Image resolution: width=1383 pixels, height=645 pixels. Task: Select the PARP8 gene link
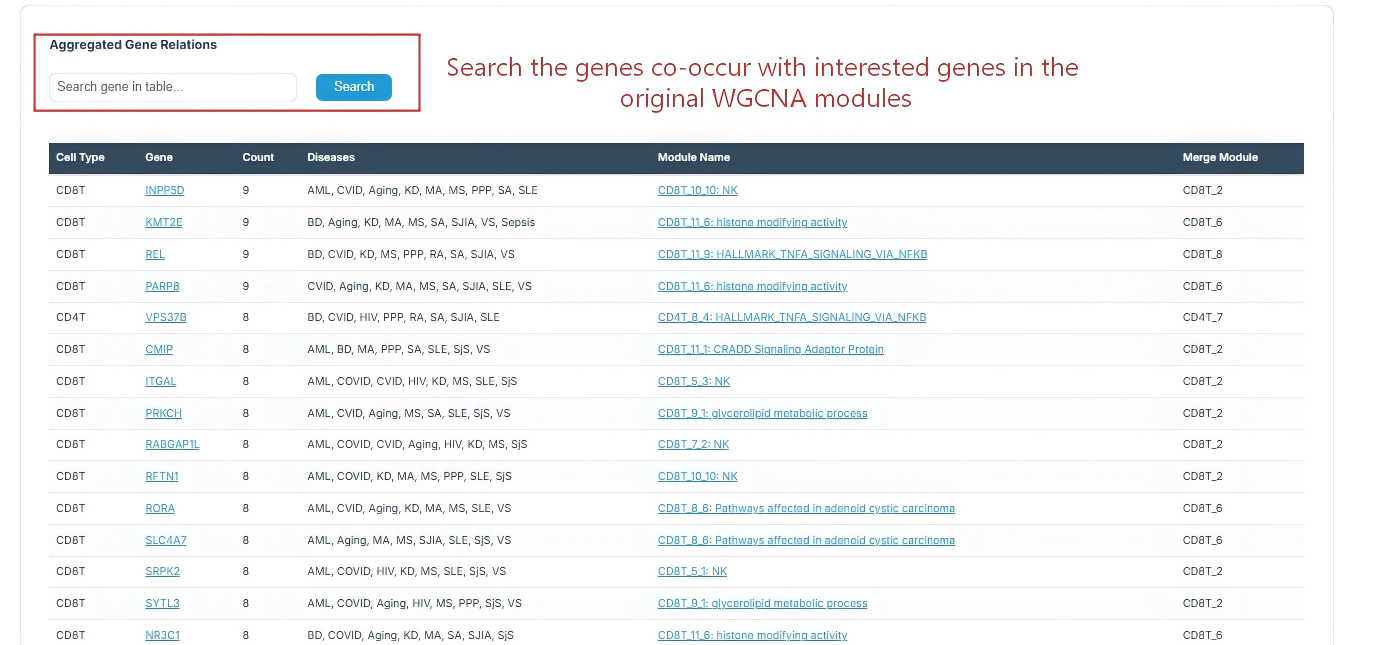point(162,286)
